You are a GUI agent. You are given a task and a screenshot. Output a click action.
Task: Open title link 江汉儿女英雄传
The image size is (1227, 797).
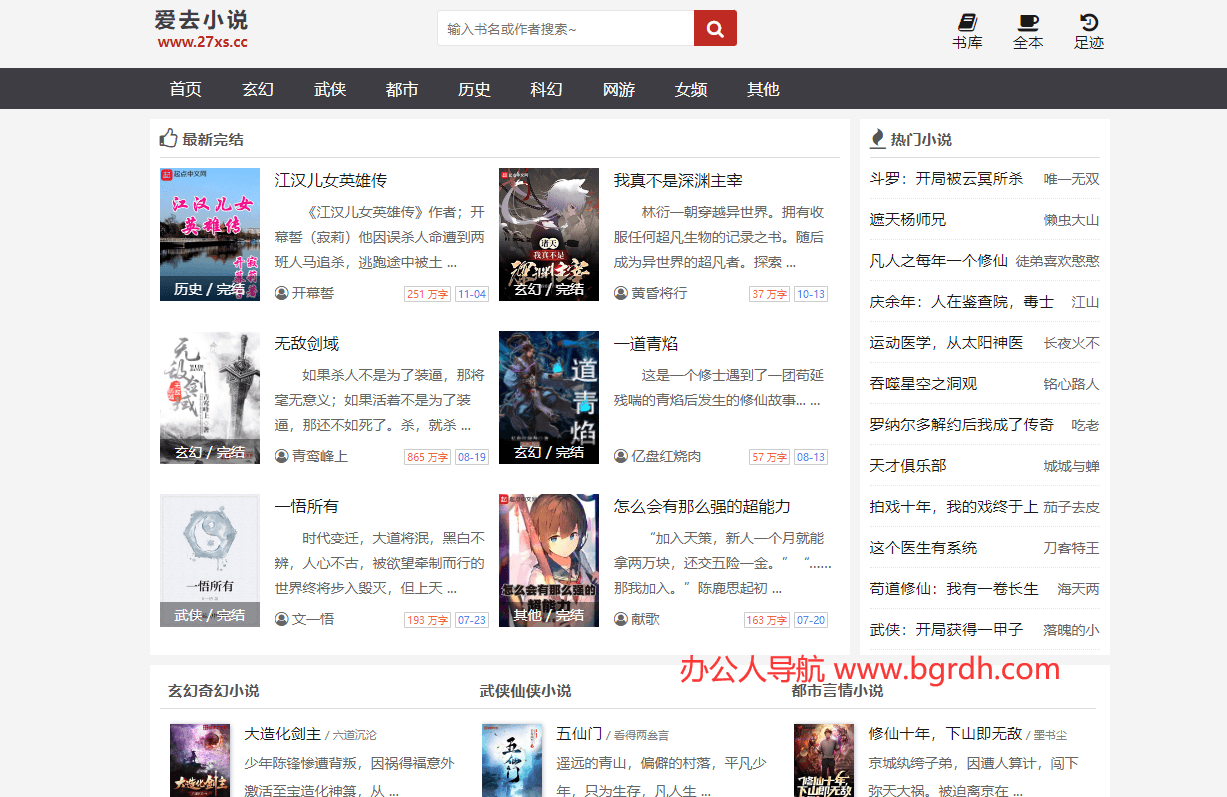331,181
